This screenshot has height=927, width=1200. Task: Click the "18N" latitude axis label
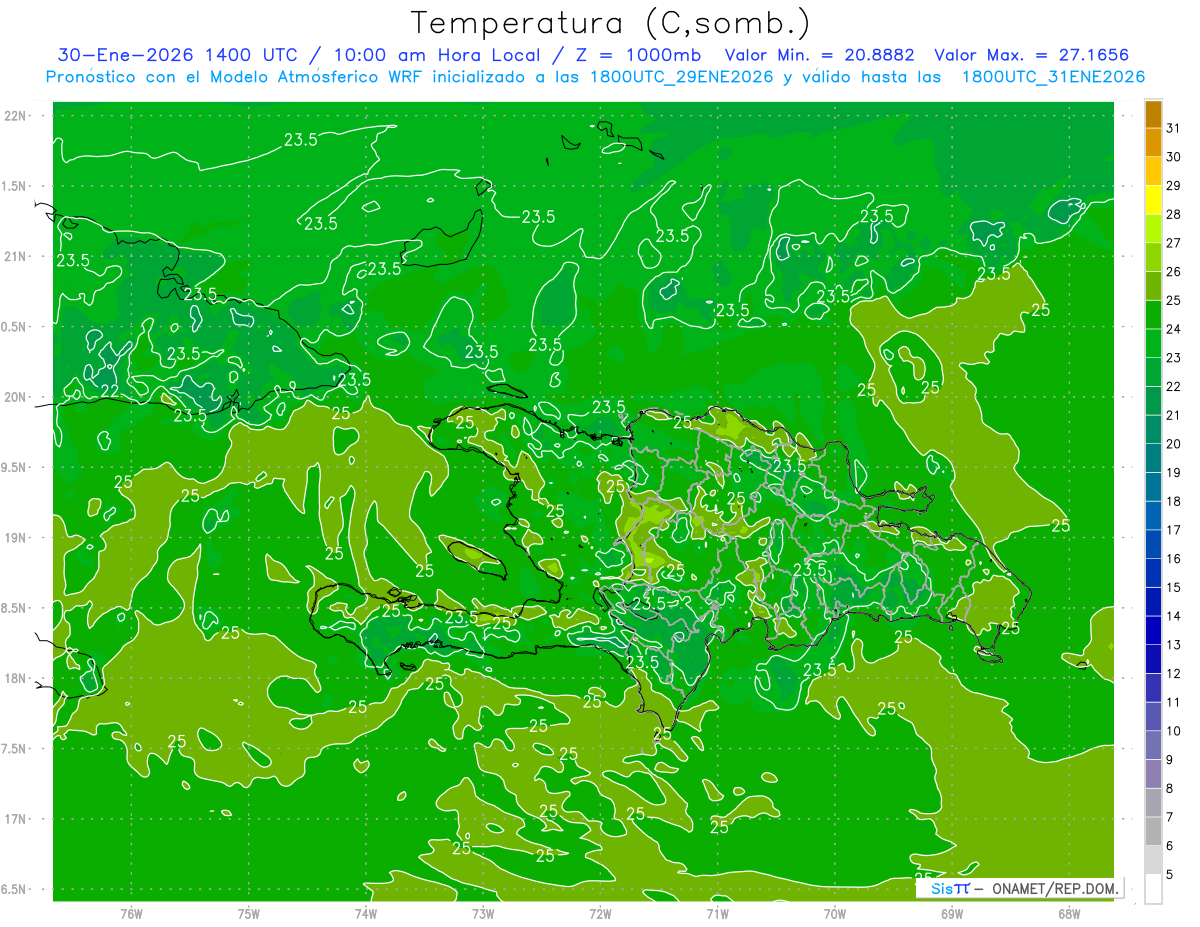pyautogui.click(x=15, y=679)
